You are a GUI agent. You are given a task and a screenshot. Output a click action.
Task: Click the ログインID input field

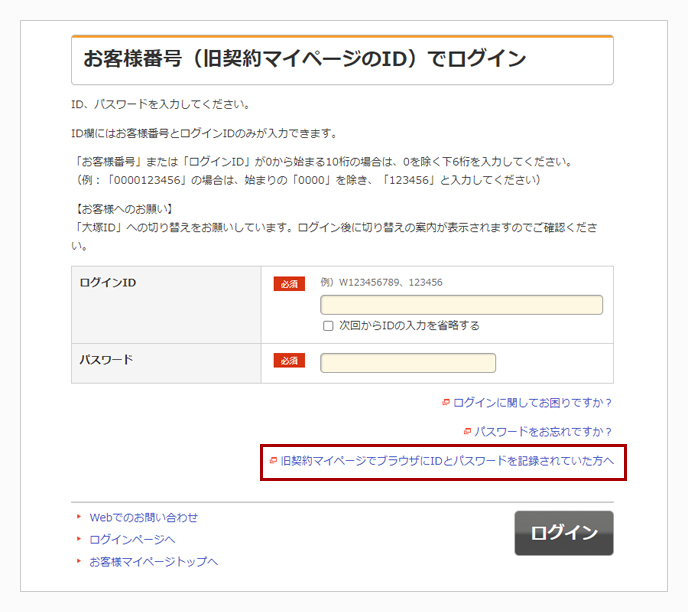tap(461, 305)
